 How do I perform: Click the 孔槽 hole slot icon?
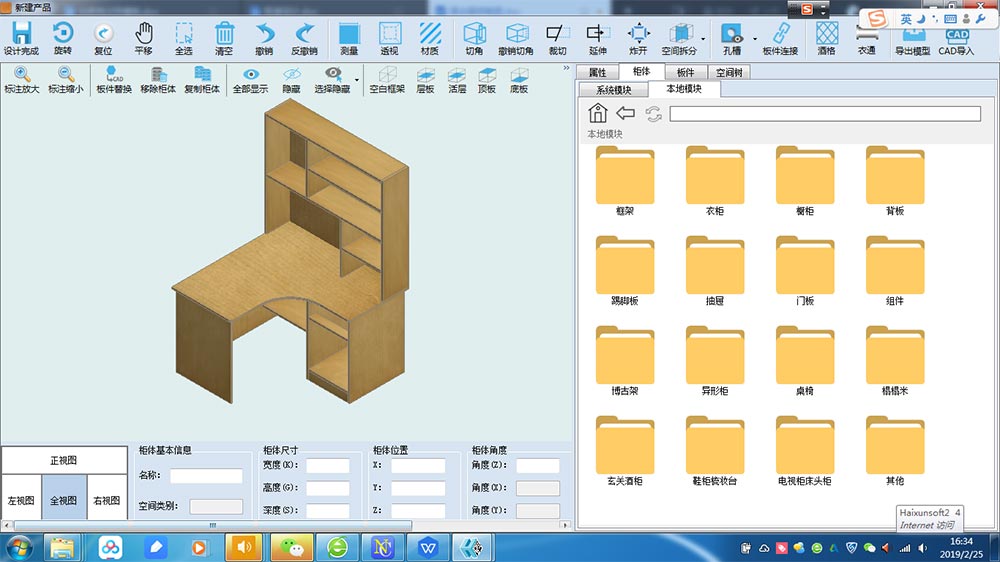(732, 33)
